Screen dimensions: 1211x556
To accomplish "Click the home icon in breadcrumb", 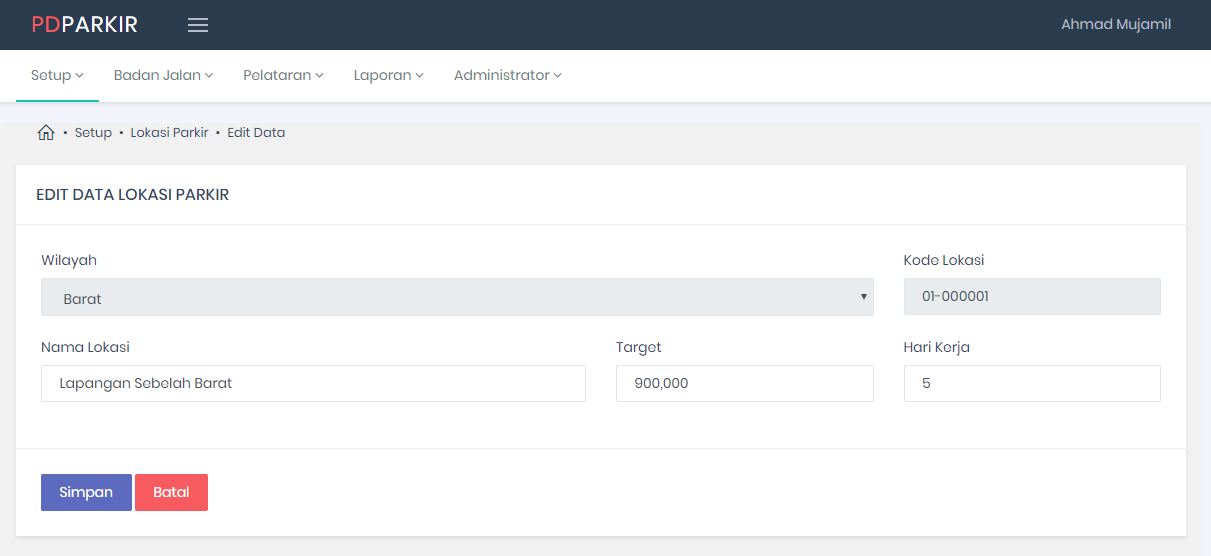I will click(46, 133).
